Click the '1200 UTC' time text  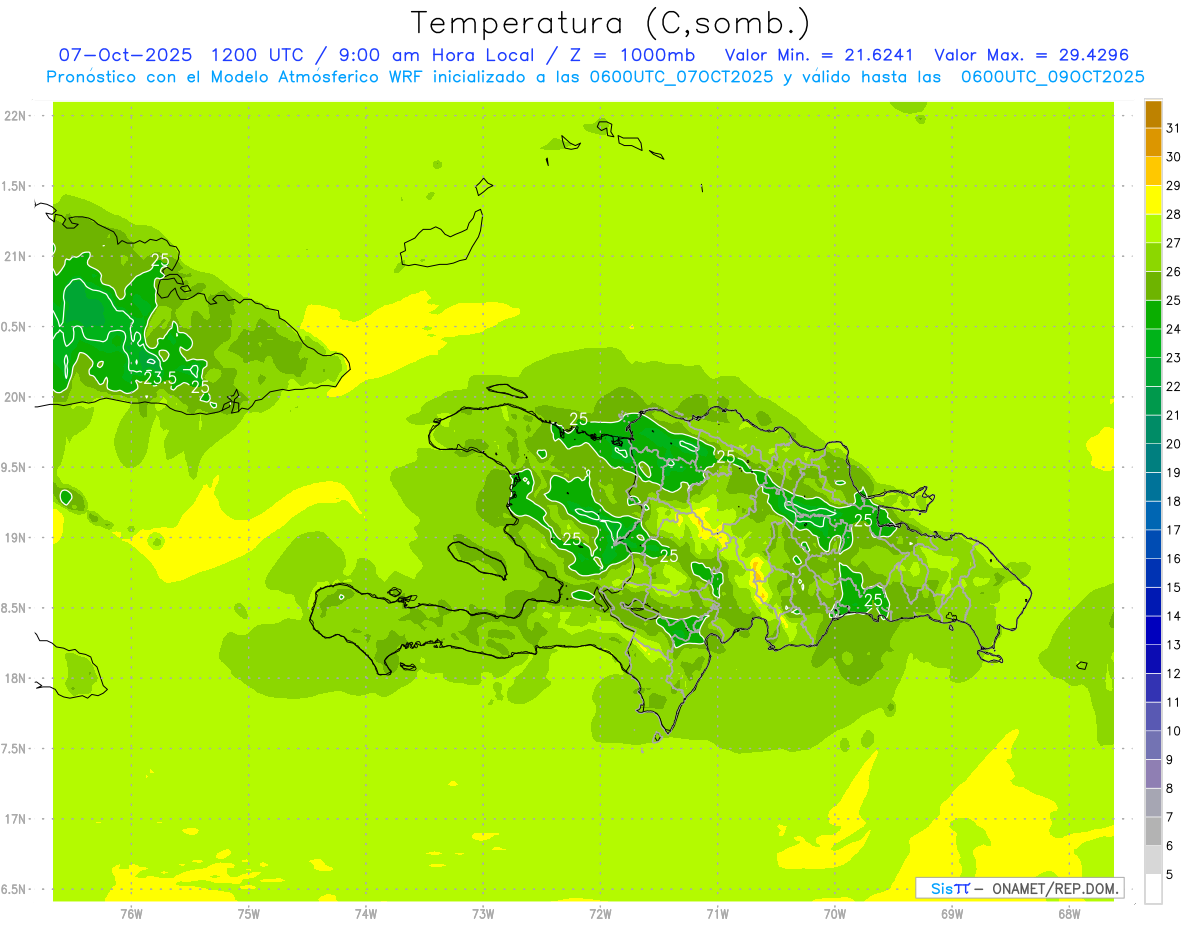[x=258, y=55]
